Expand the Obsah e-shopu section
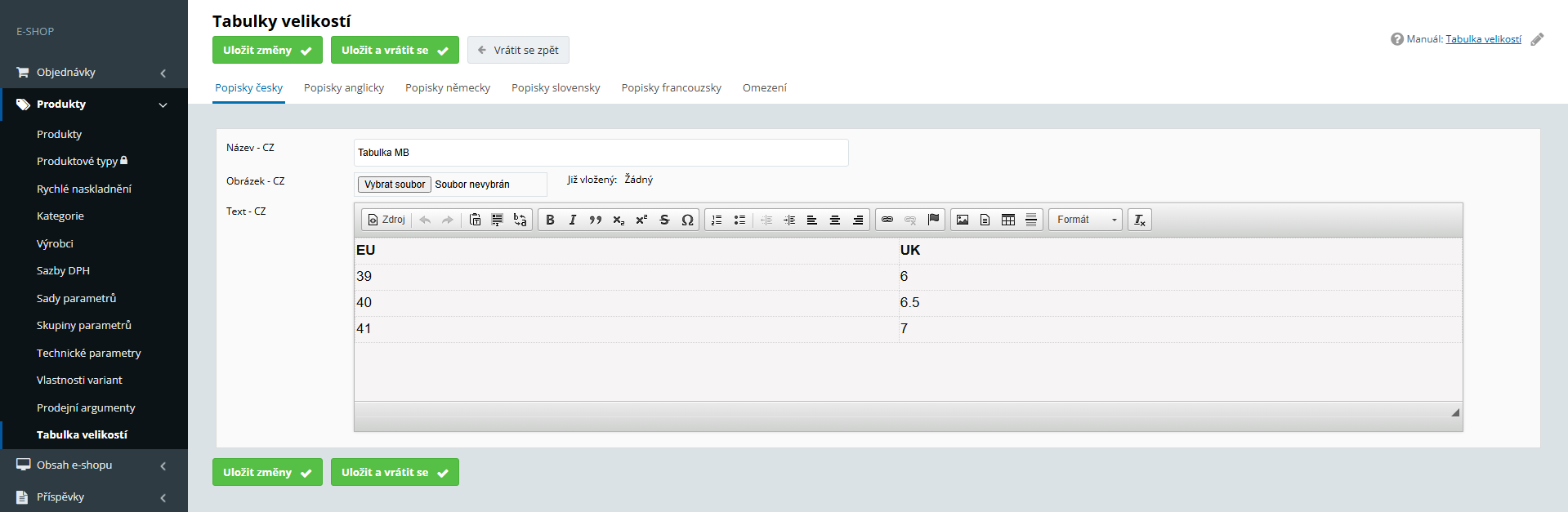The height and width of the screenshot is (512, 1568). coord(94,465)
